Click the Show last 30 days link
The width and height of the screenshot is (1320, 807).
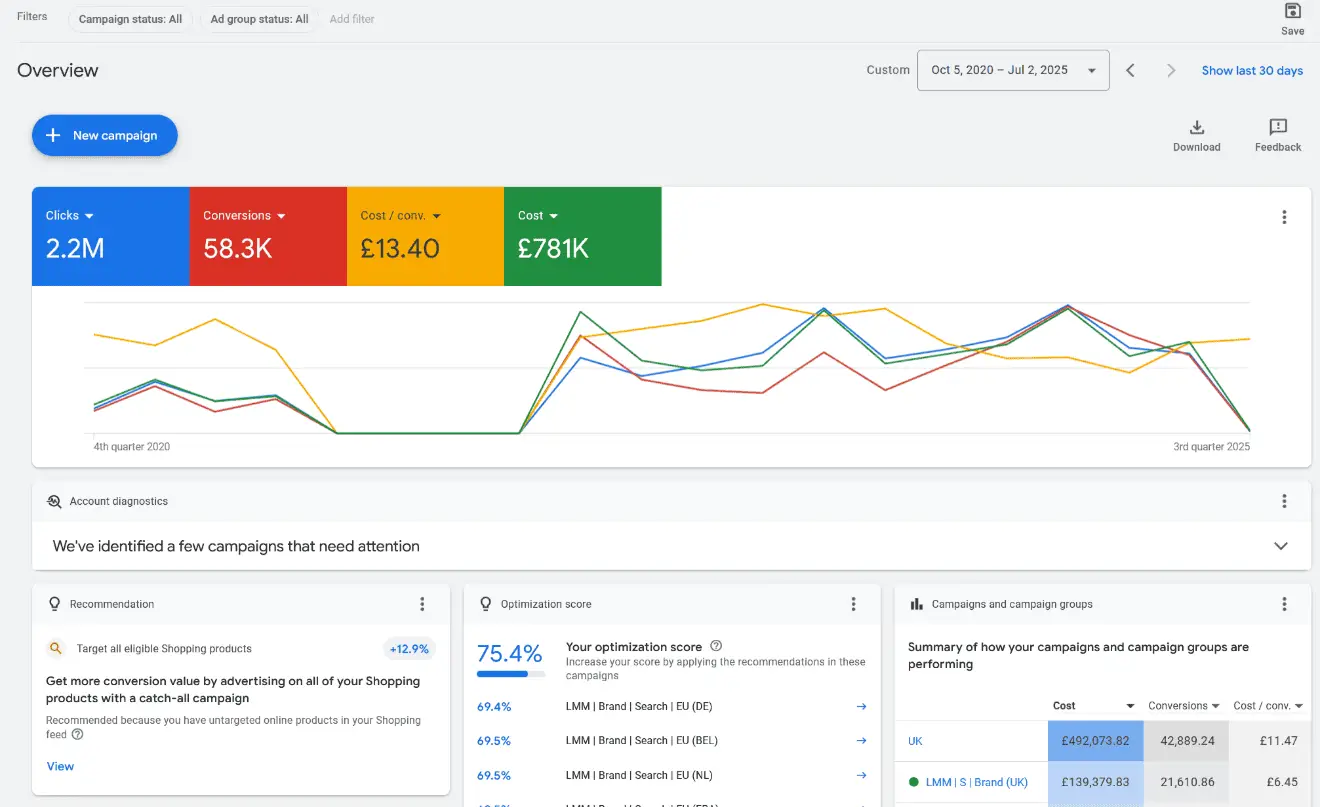pyautogui.click(x=1252, y=70)
